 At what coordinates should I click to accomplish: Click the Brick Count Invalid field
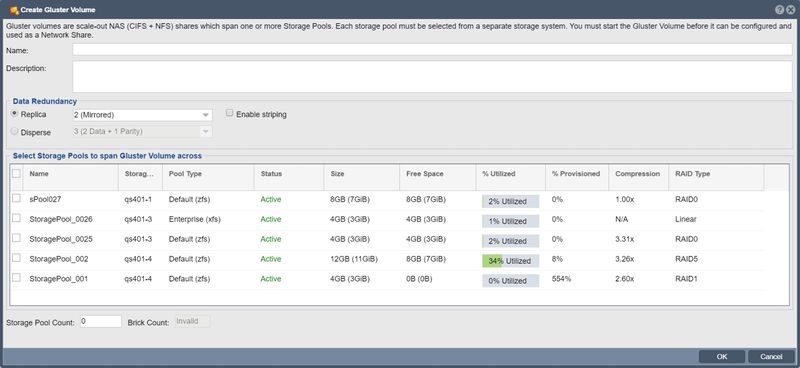(192, 322)
